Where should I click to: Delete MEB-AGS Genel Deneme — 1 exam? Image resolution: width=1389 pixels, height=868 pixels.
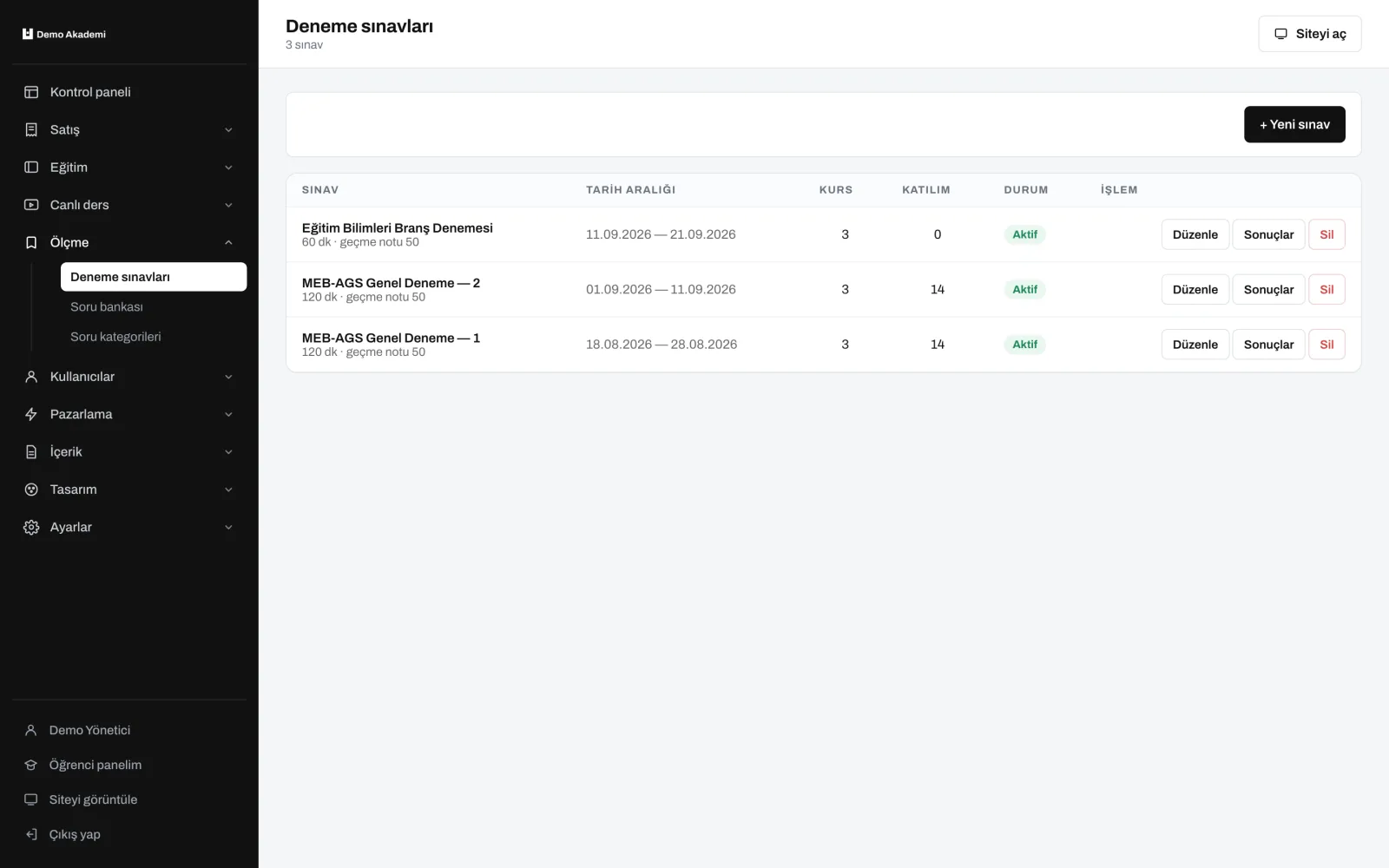[1326, 345]
